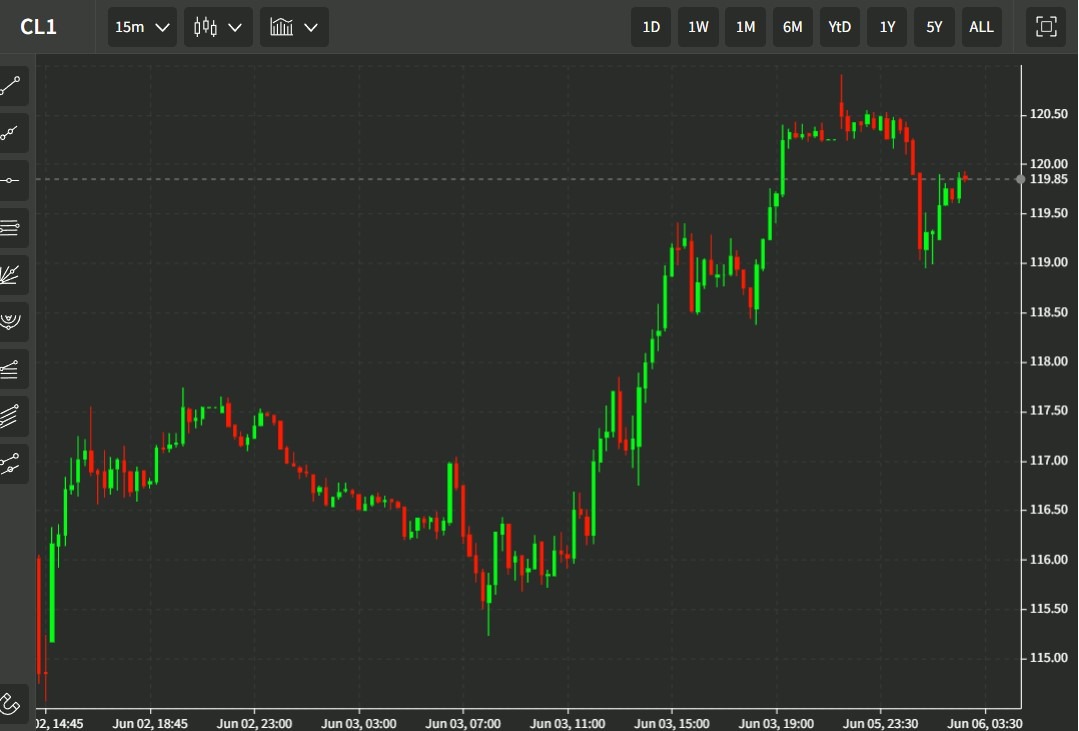Click the 118.50 price axis label
Screen dimensions: 1079x731
tap(1048, 312)
